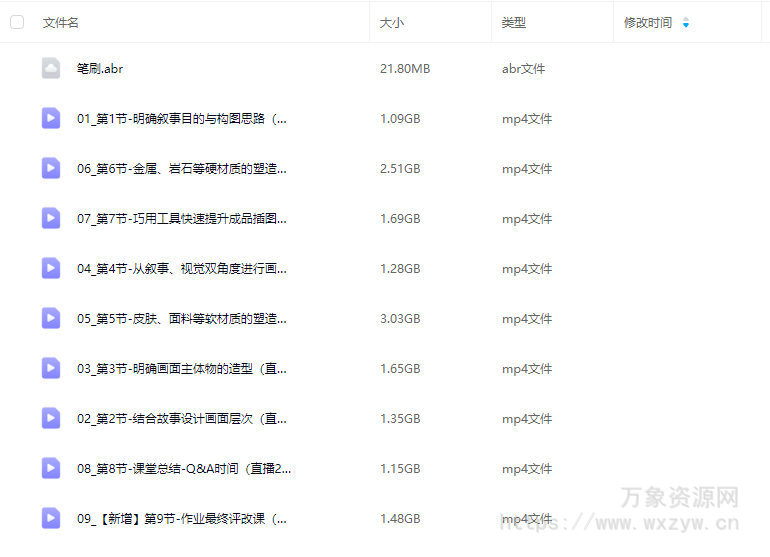The width and height of the screenshot is (770, 557).
Task: Toggle the select-all checkbox in header
Action: click(17, 22)
